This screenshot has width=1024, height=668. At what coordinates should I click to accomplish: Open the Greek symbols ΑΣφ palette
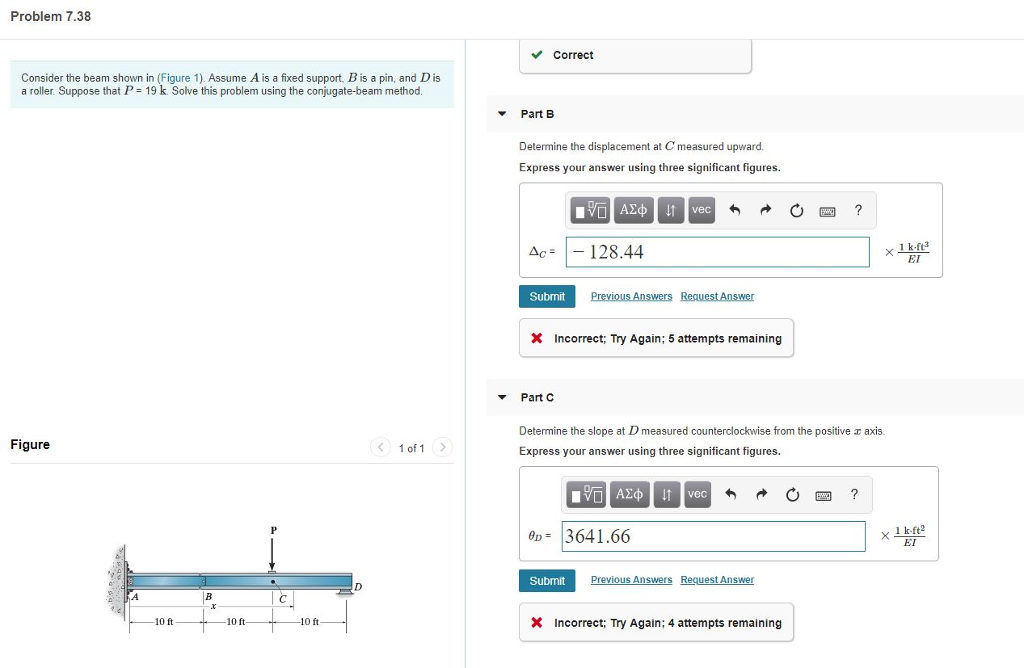click(633, 210)
